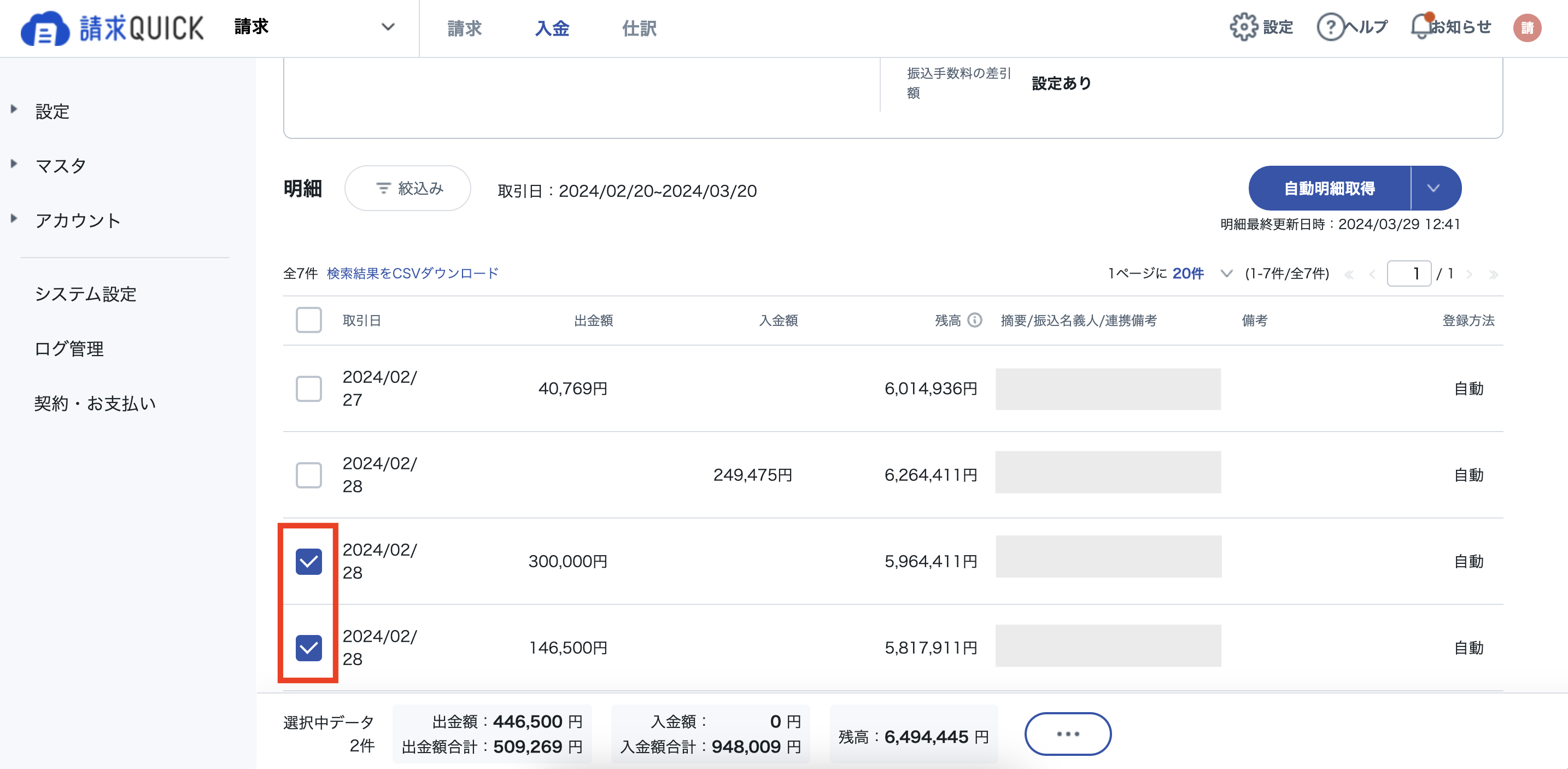The image size is (1568, 769).
Task: Click 備考 column header
Action: point(1255,321)
